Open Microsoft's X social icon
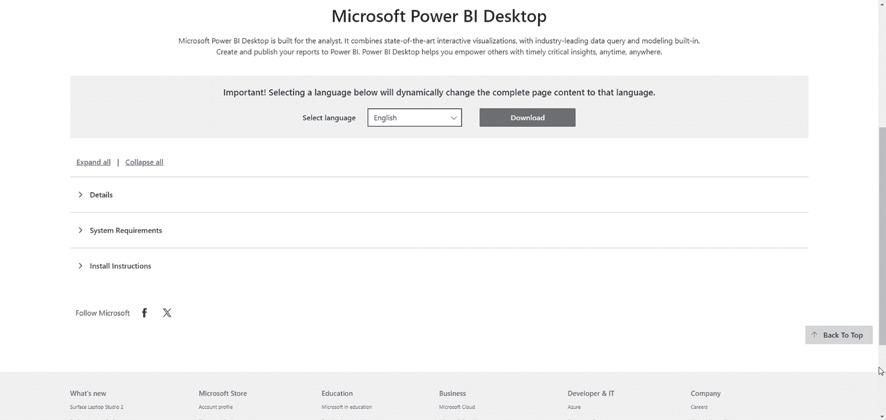The image size is (886, 420). point(167,313)
